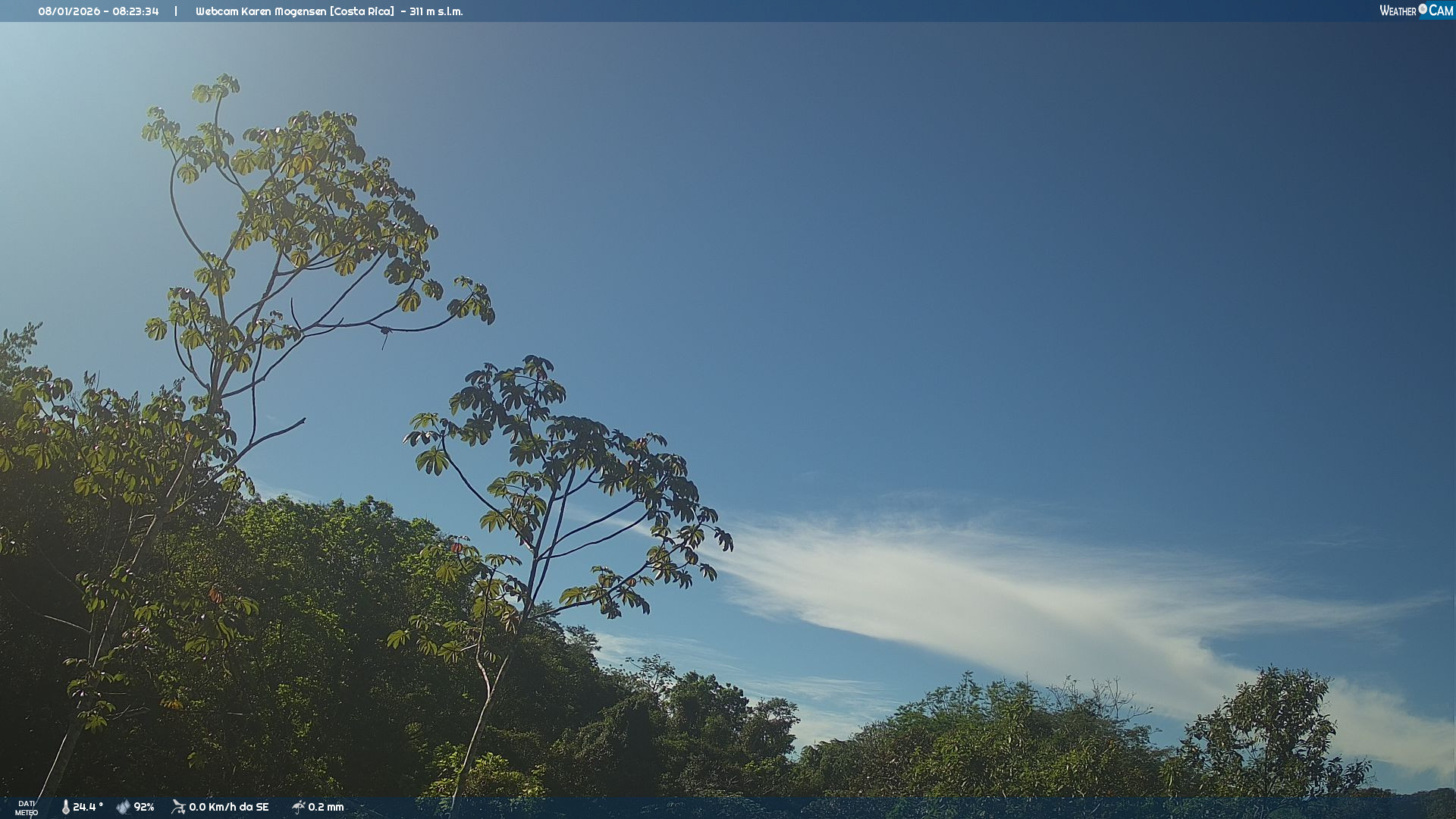Click the blue Cam logo badge
The height and width of the screenshot is (819, 1456).
1440,11
